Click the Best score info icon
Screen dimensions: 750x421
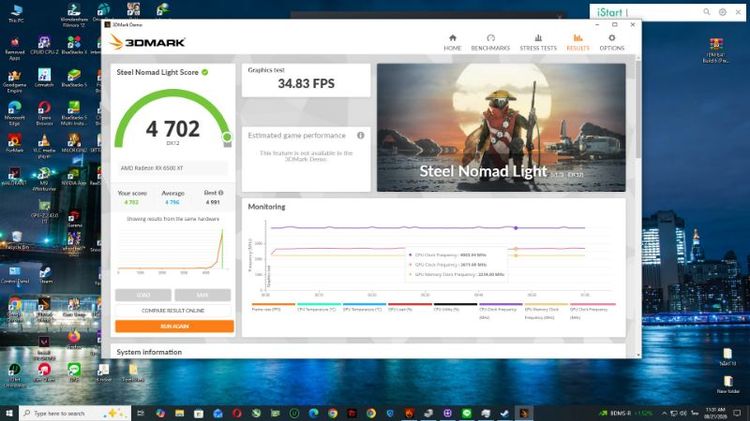pyautogui.click(x=221, y=193)
